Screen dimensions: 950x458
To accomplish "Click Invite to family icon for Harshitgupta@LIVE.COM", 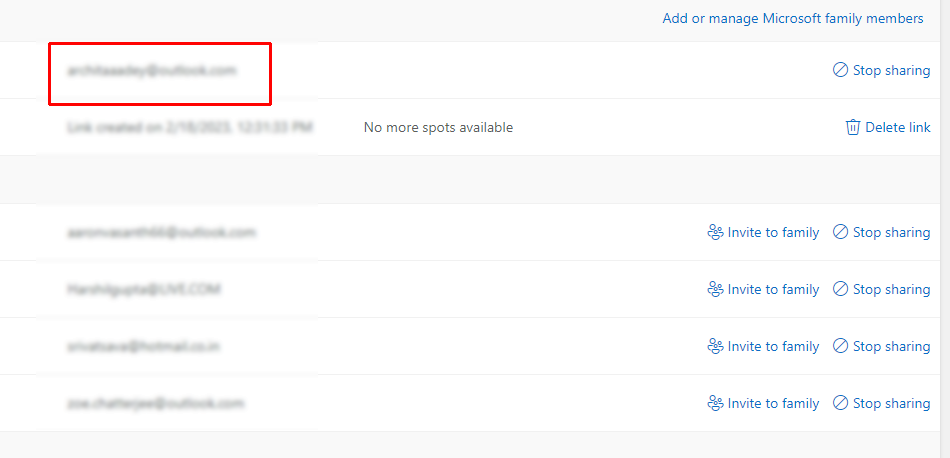I will (x=715, y=289).
